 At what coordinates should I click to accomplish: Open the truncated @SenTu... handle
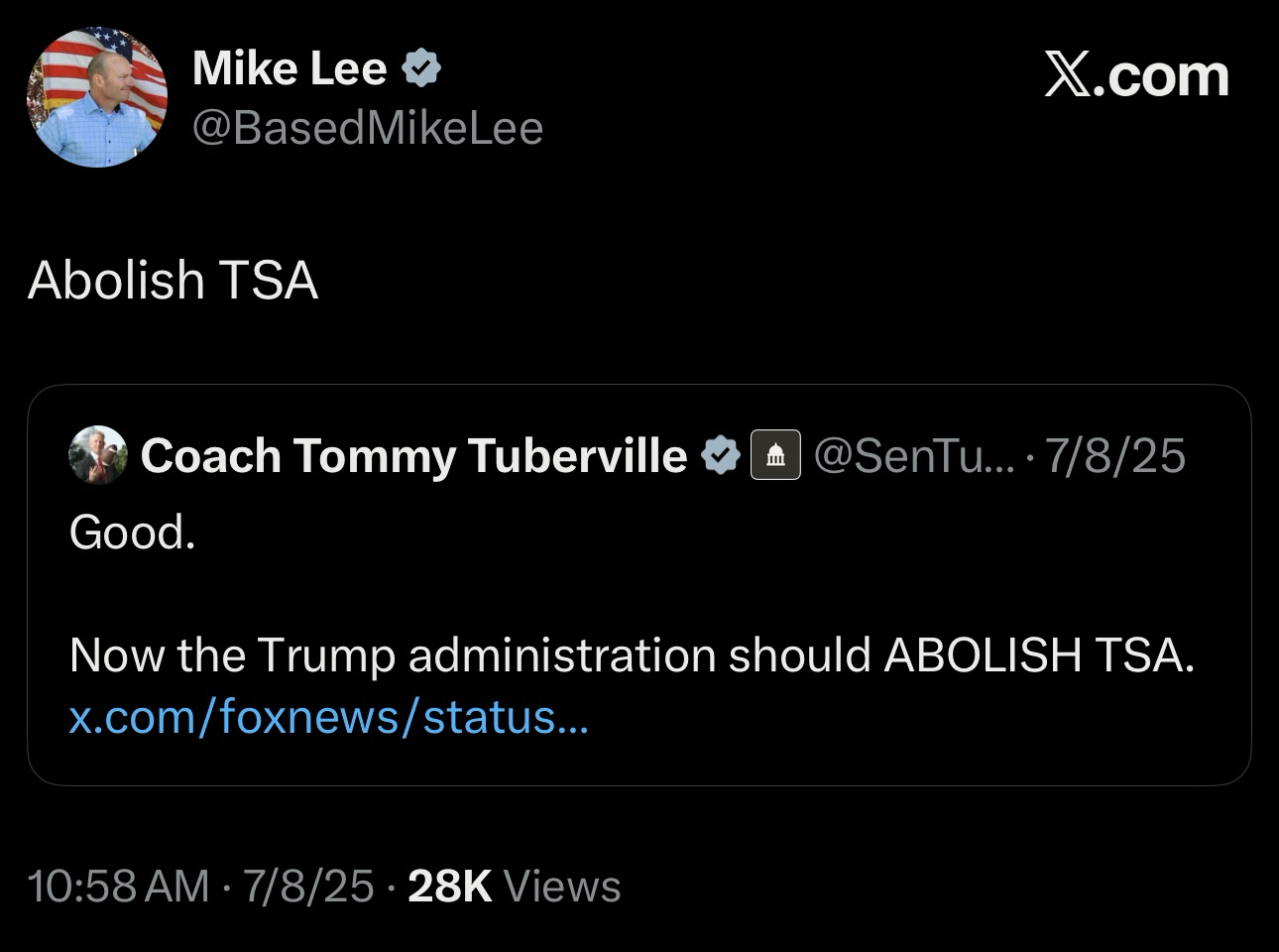coord(913,456)
